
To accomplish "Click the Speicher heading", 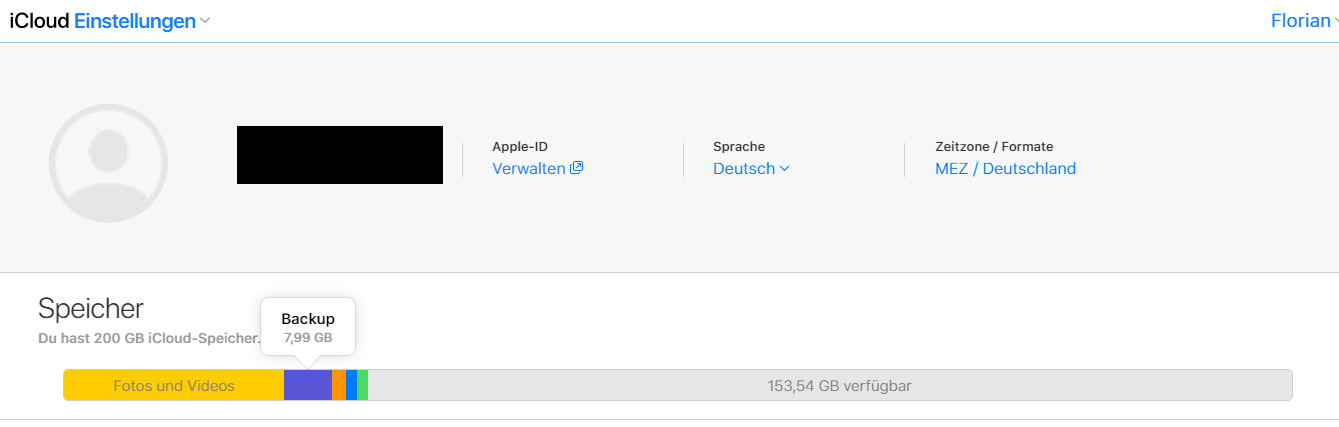I will tap(91, 307).
